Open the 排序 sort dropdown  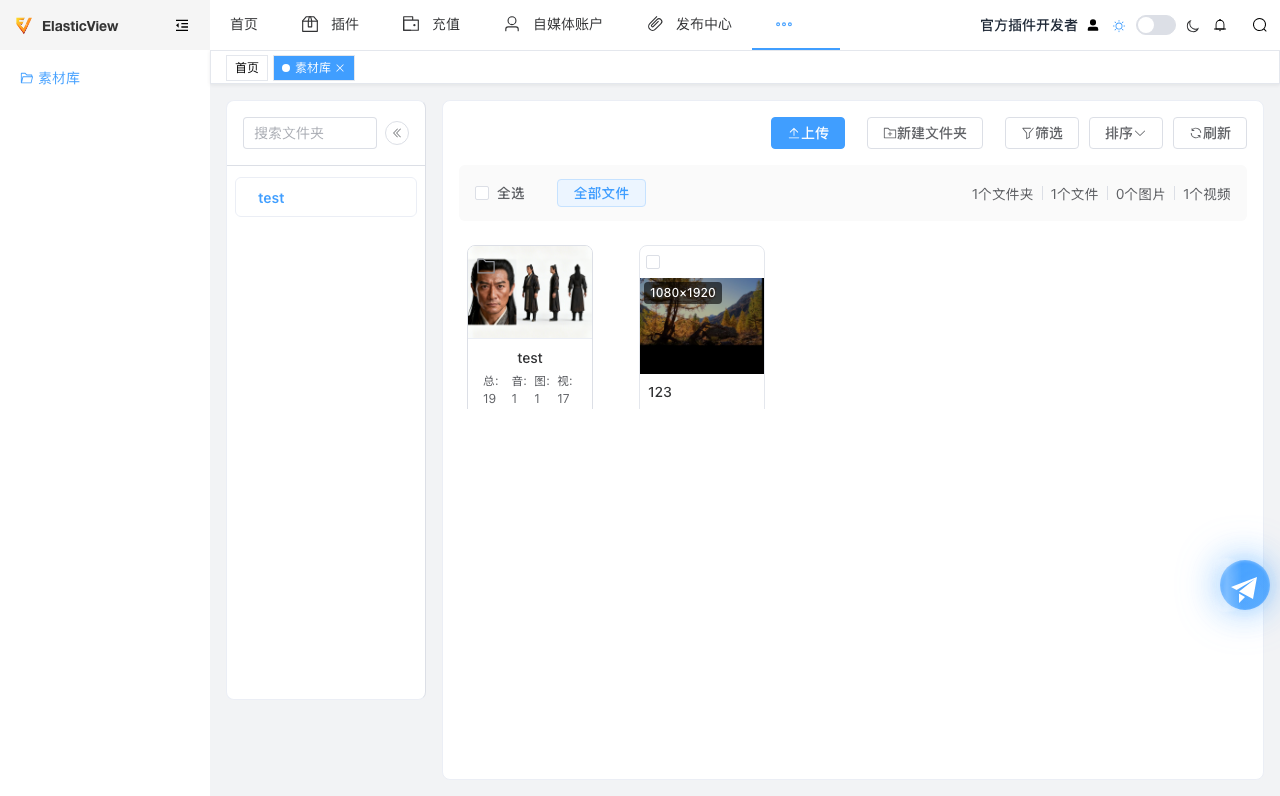click(1125, 132)
